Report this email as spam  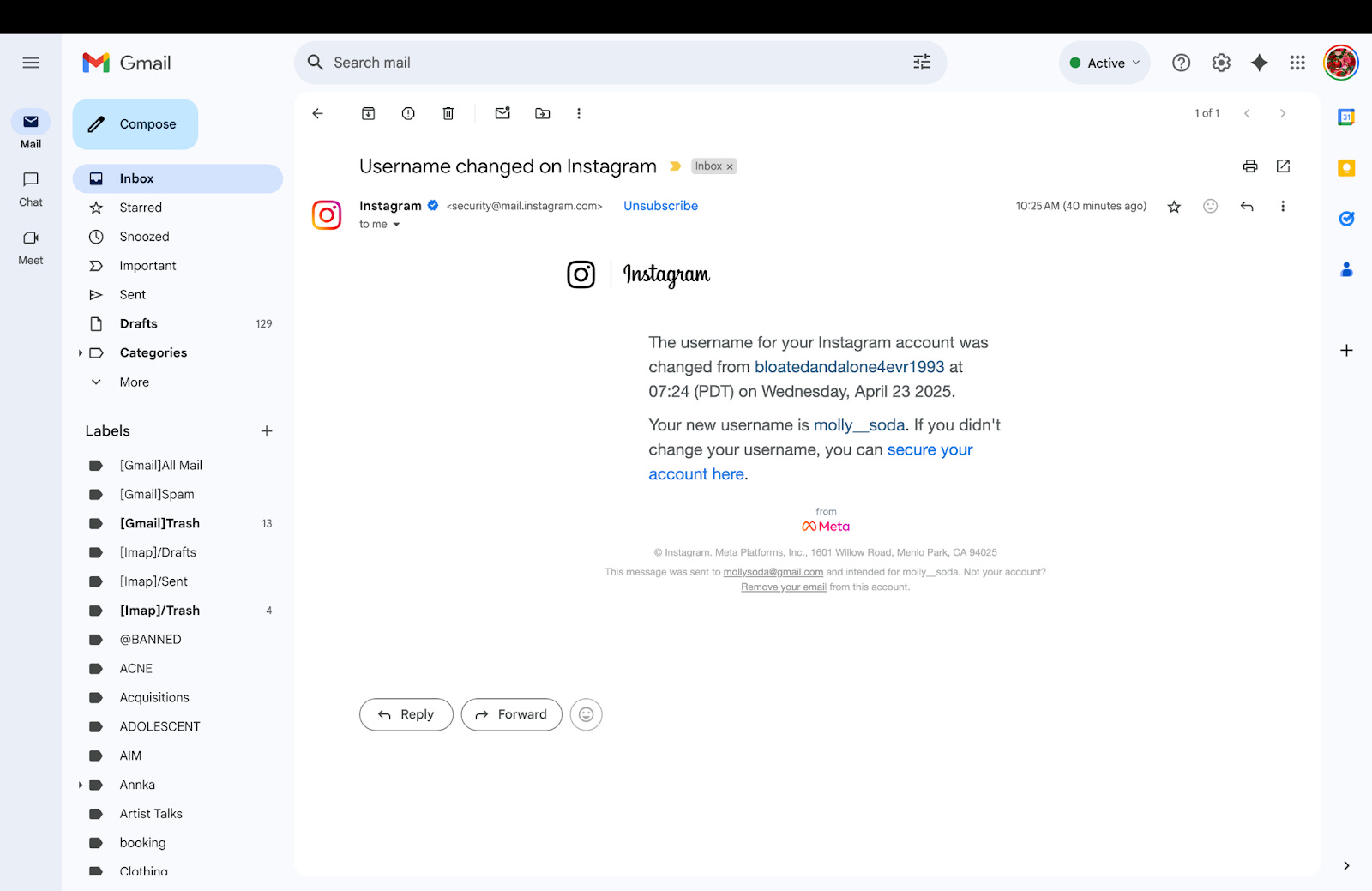click(x=408, y=113)
